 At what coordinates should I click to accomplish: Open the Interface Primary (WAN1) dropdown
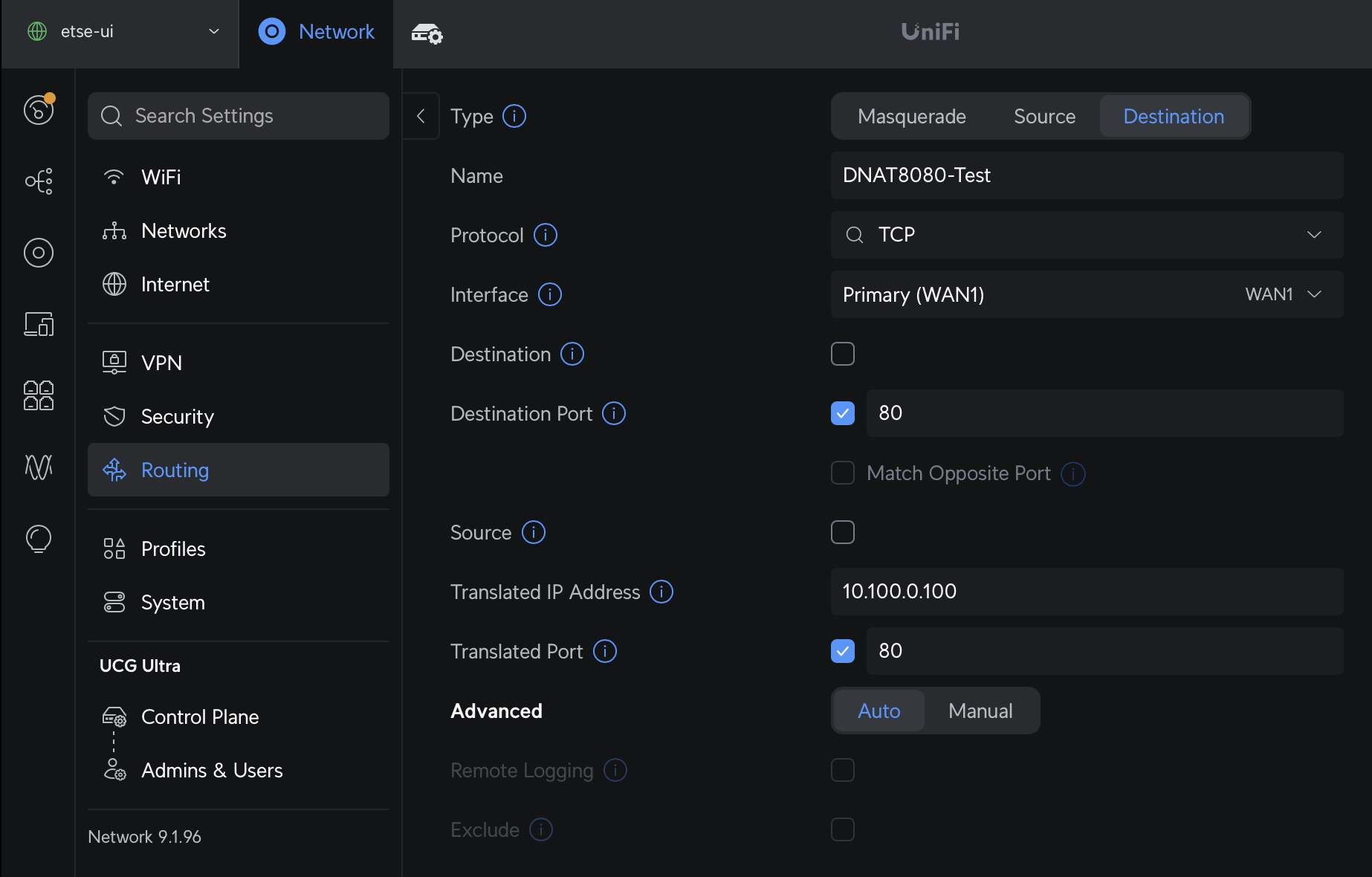coord(1087,294)
